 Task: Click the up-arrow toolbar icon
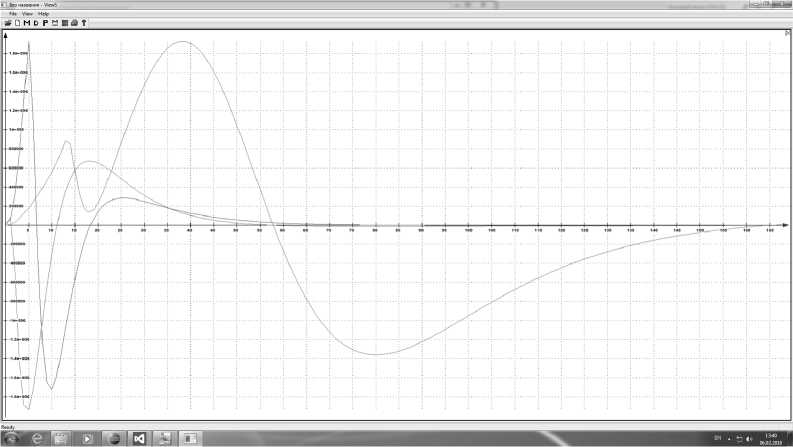tap(84, 23)
